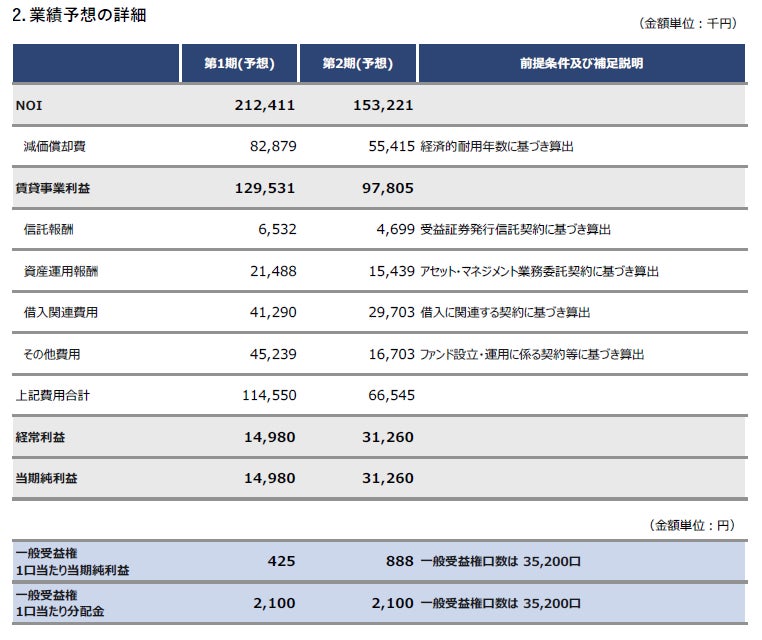Click the NOI row label

click(x=29, y=105)
